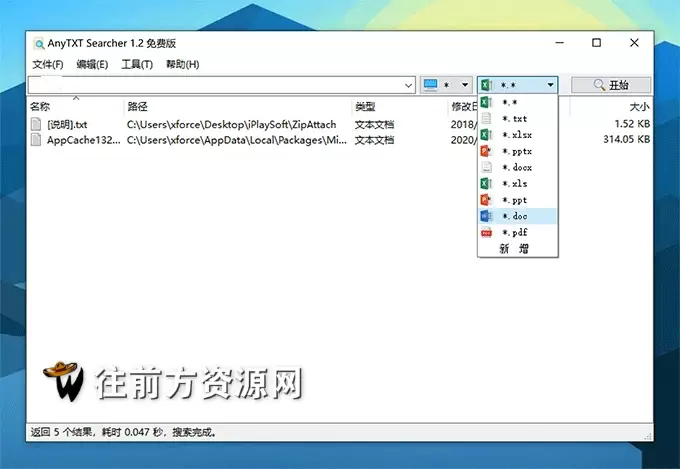The image size is (680, 469).
Task: Open the 编辑(E) menu
Action: coord(92,65)
